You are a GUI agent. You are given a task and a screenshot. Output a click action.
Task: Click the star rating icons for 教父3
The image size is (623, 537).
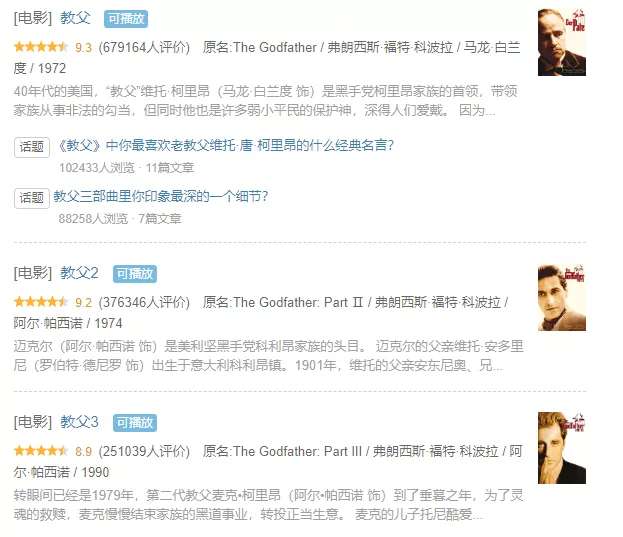click(x=41, y=451)
